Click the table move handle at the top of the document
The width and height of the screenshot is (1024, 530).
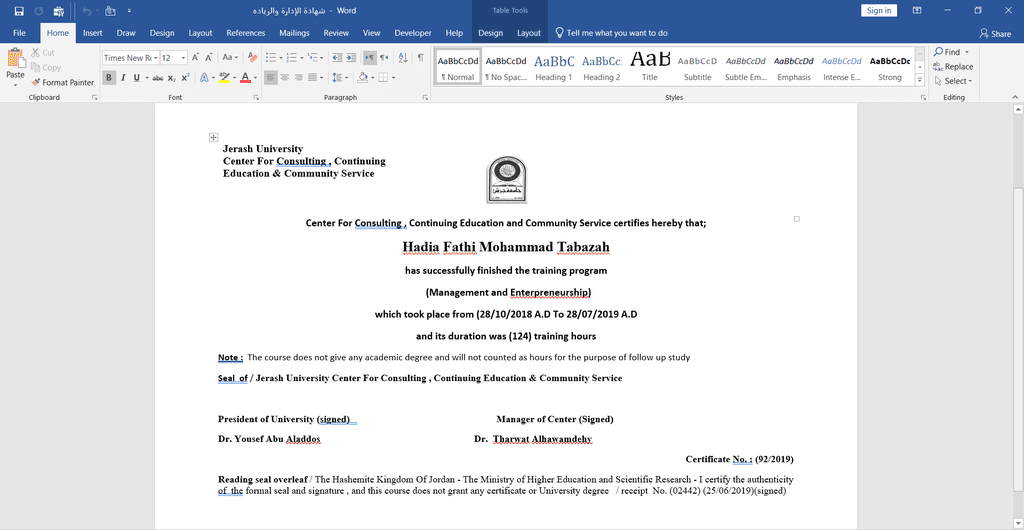click(x=214, y=137)
